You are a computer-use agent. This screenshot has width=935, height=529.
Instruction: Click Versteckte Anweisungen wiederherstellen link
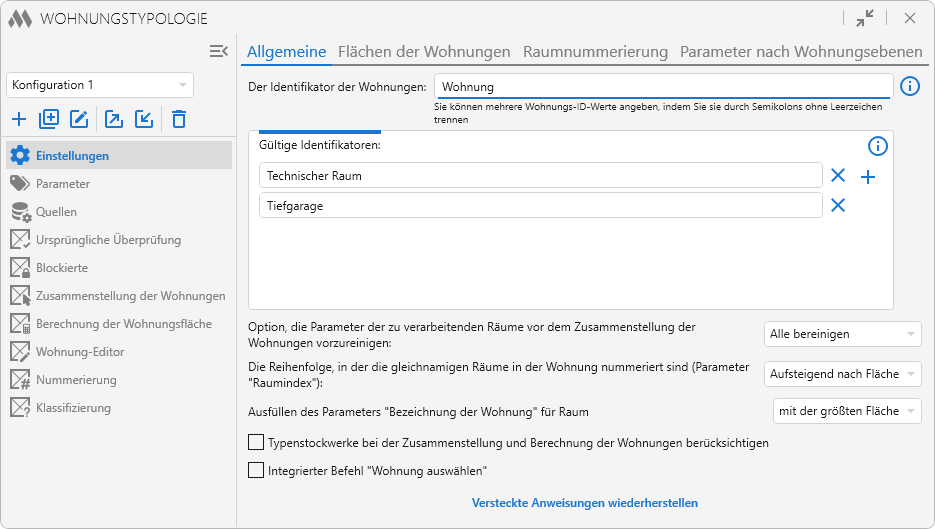(x=585, y=503)
